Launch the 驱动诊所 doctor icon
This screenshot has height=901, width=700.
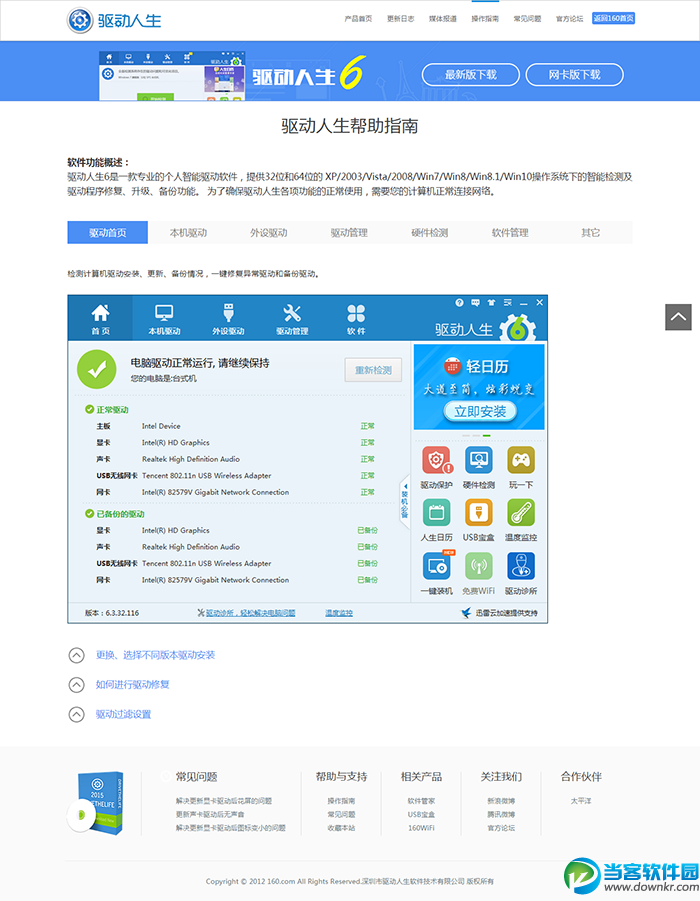[521, 566]
